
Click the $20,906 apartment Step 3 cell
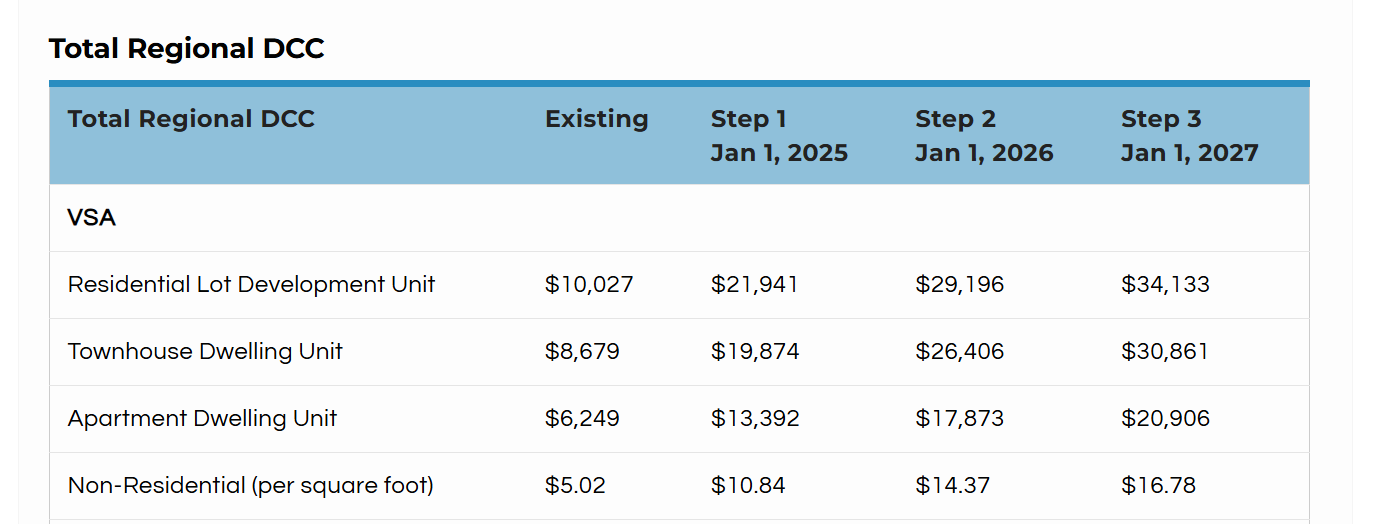tap(1165, 419)
